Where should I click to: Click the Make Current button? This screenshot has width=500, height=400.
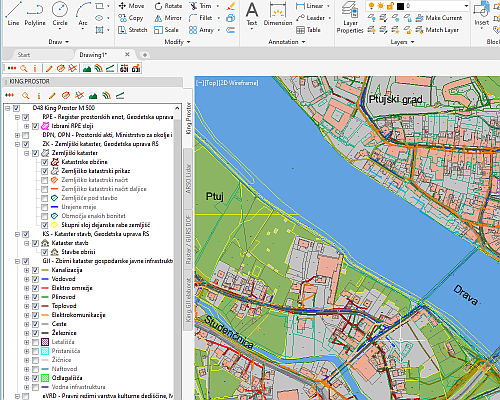click(439, 18)
